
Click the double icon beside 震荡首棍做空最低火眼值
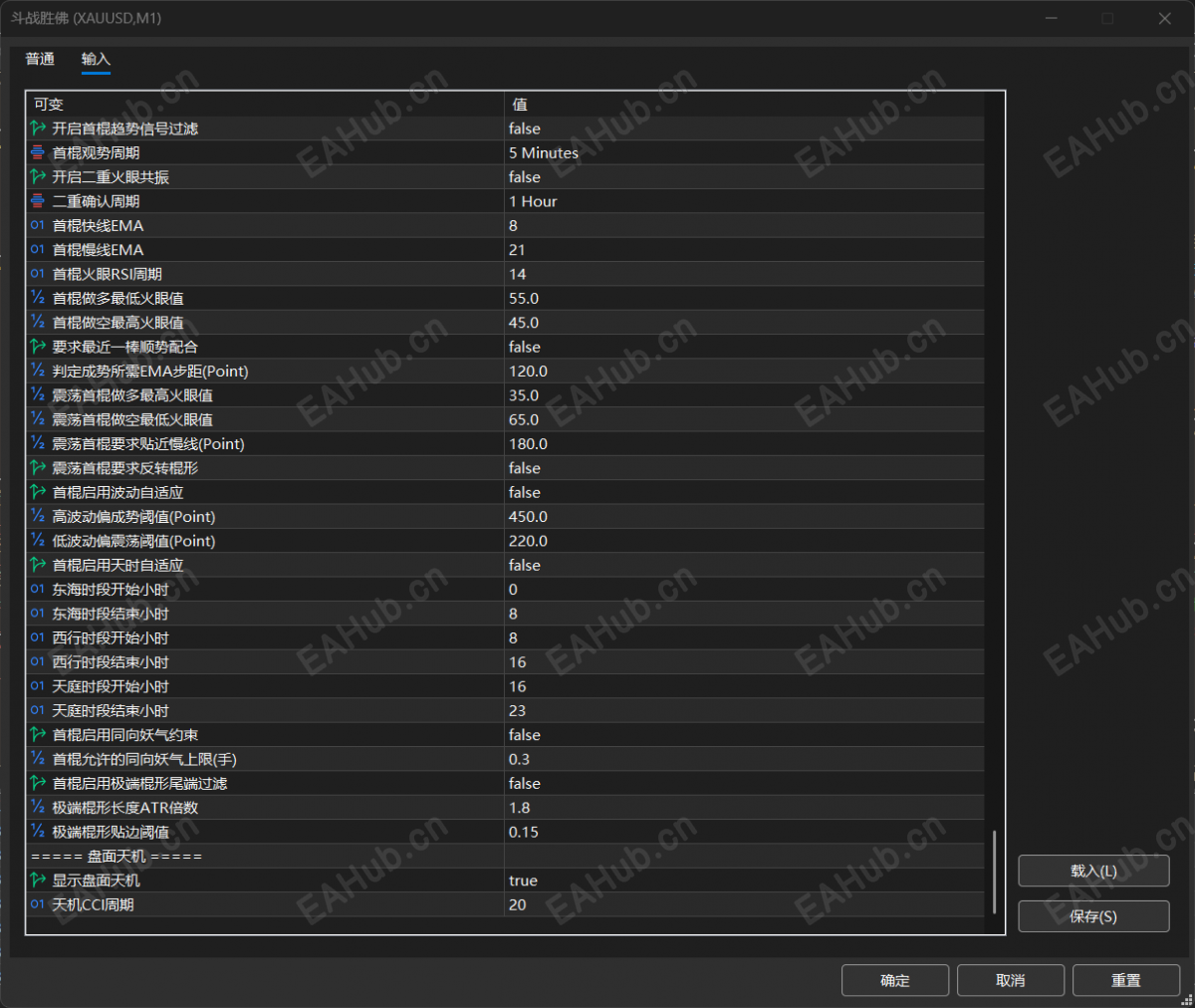(38, 419)
